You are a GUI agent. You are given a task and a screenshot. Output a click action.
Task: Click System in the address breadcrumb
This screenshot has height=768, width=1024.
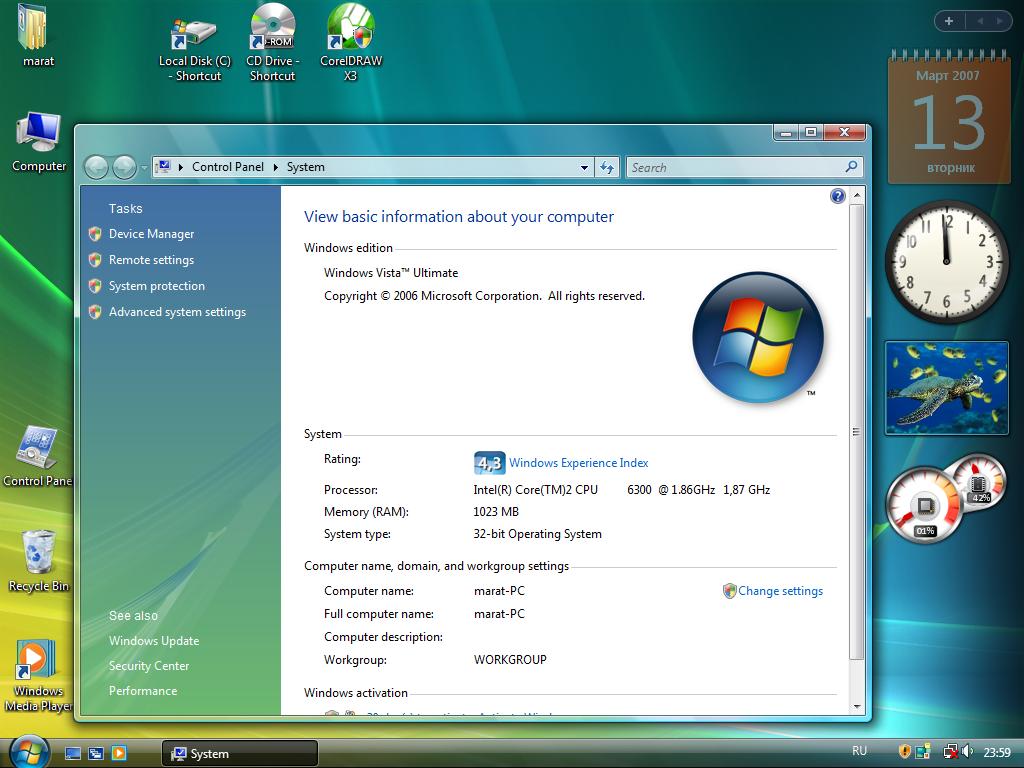click(x=306, y=167)
